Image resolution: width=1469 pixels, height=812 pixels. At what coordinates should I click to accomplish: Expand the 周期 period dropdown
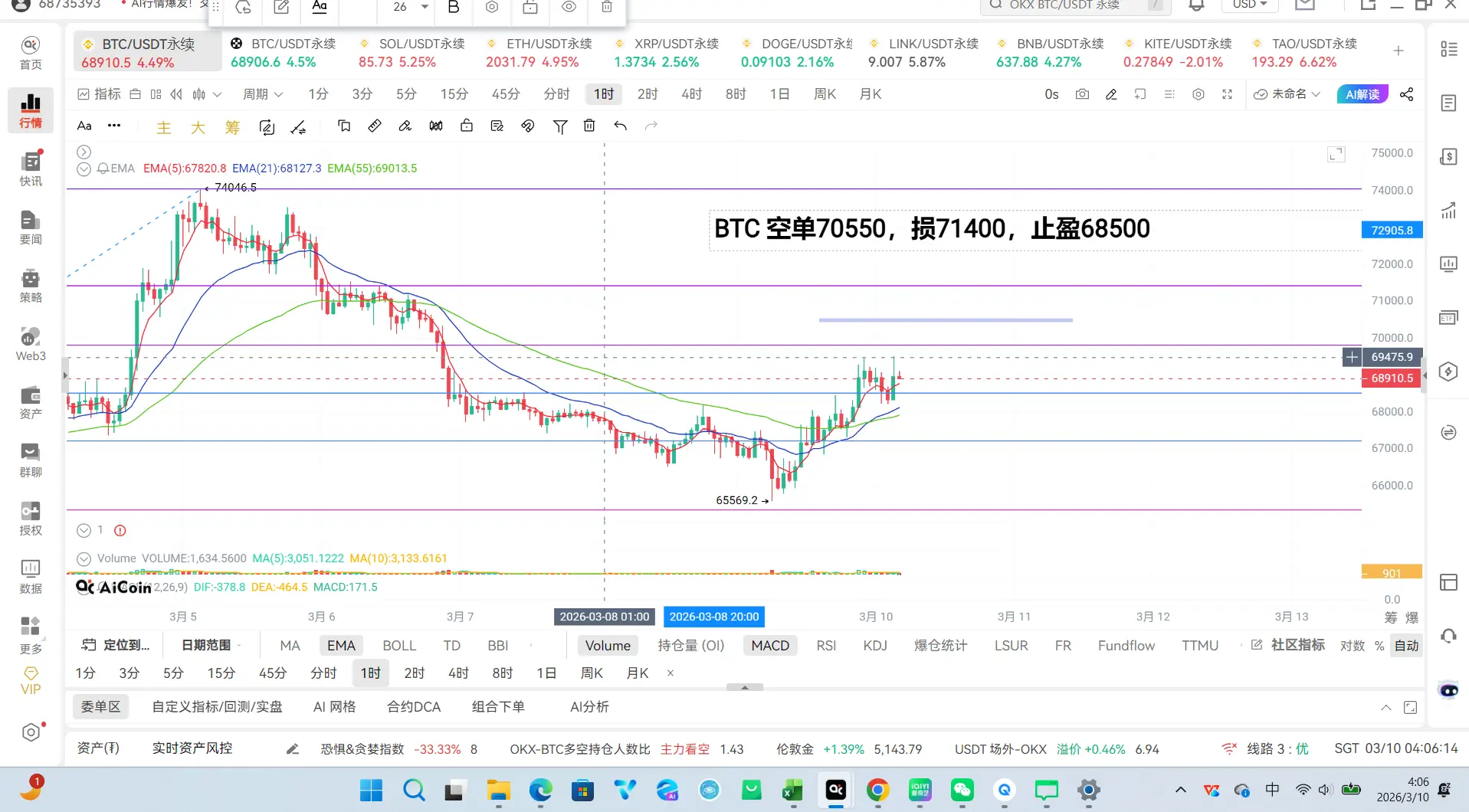[x=263, y=94]
